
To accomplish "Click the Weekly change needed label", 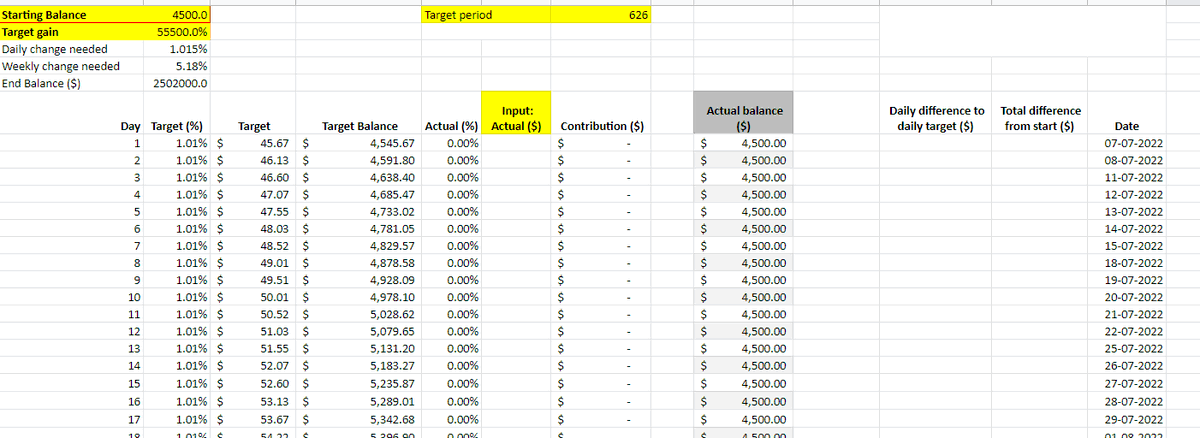I will [x=61, y=66].
